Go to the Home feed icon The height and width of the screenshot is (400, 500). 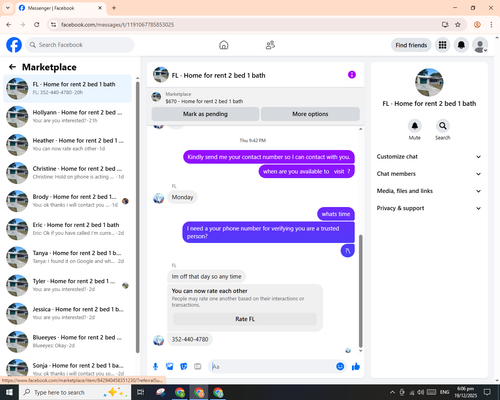coord(224,45)
